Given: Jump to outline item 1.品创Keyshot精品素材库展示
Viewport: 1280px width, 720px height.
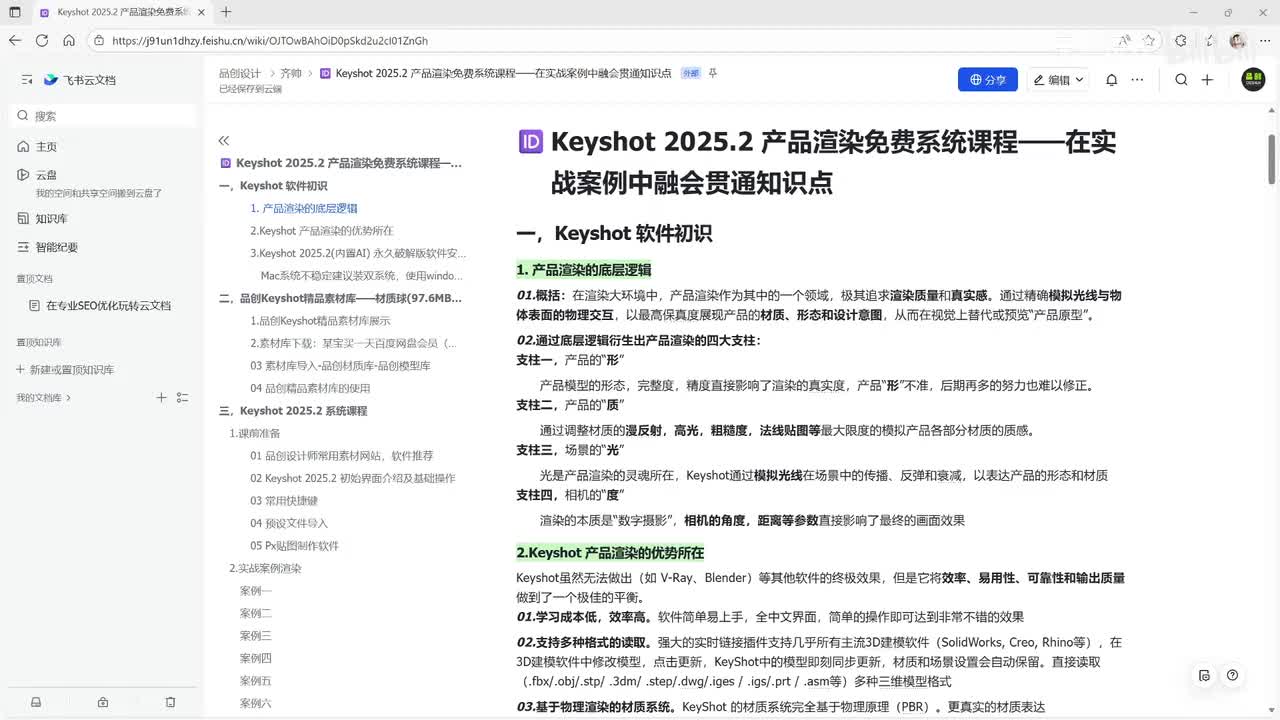Looking at the screenshot, I should tap(320, 321).
